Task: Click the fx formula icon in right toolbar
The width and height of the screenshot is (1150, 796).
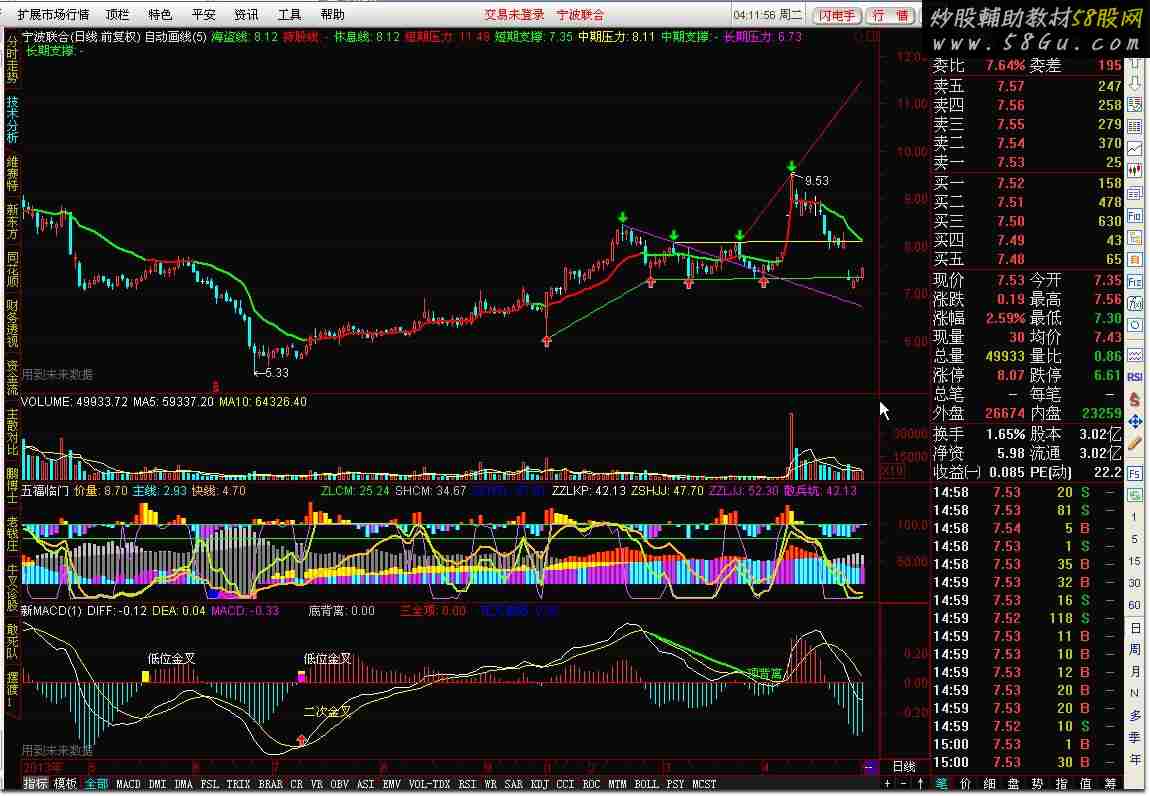Action: (x=1135, y=302)
